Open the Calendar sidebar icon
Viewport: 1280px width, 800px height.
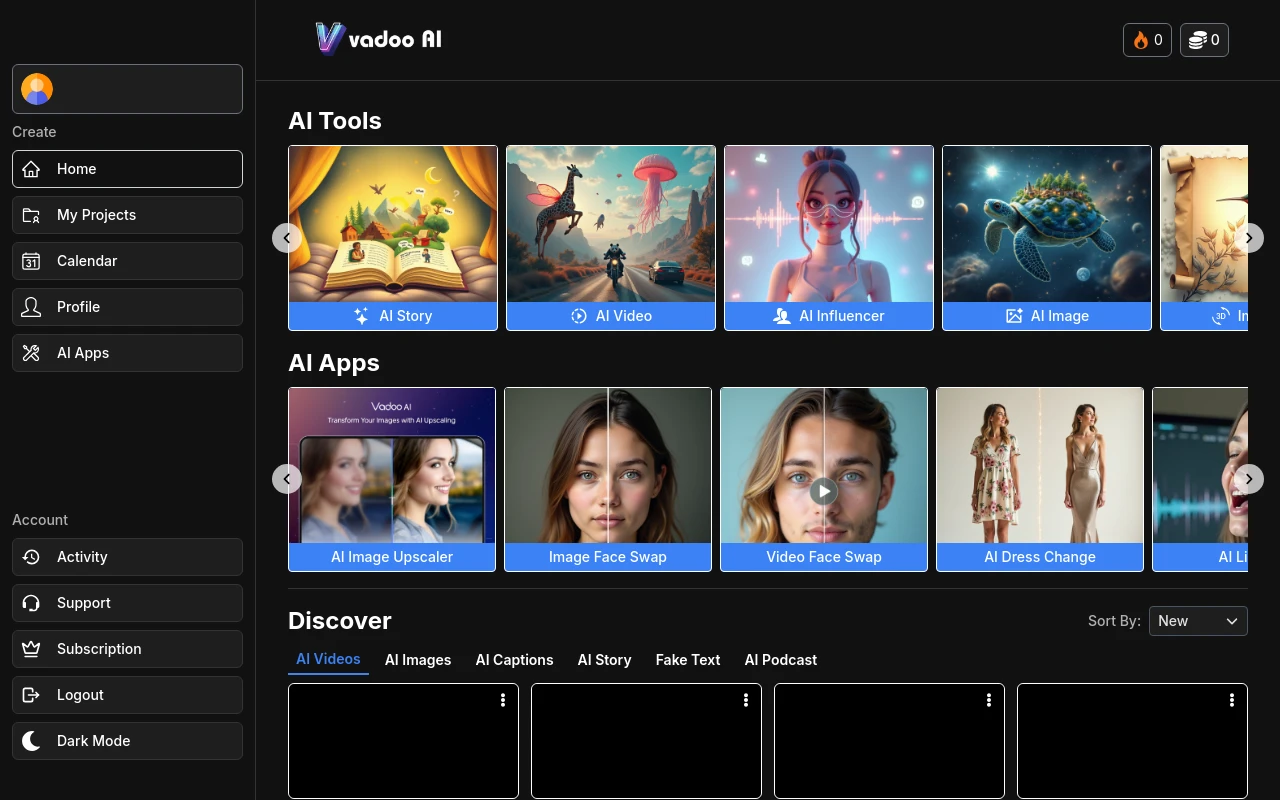pos(31,261)
